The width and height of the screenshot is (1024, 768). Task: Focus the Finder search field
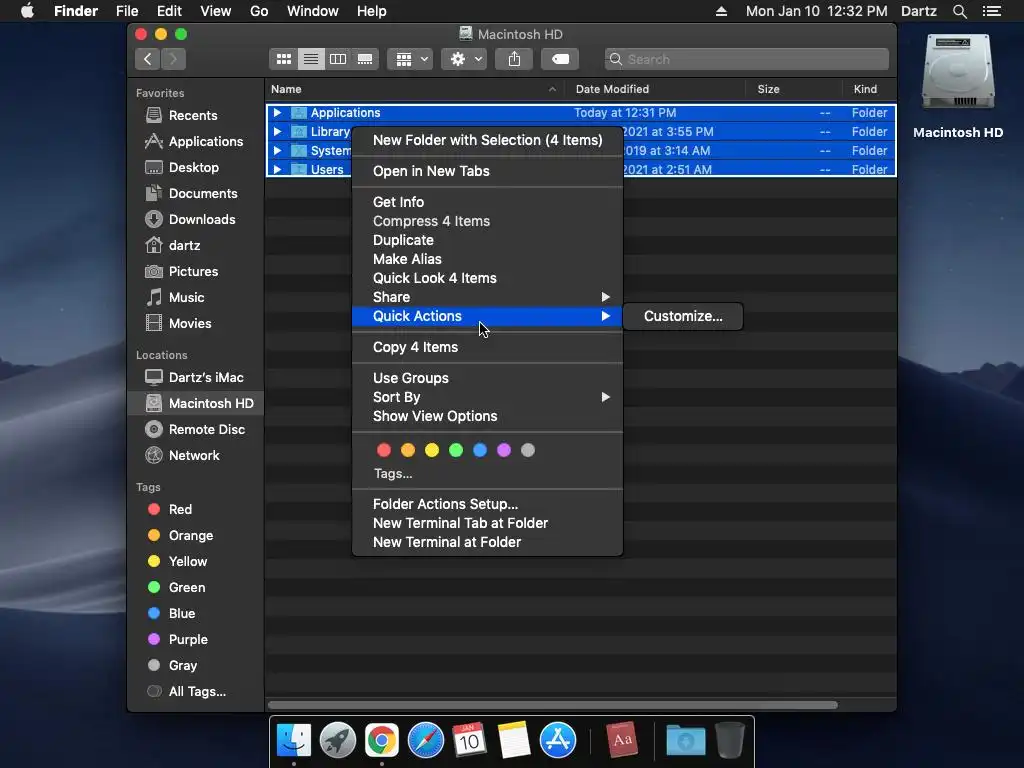746,59
